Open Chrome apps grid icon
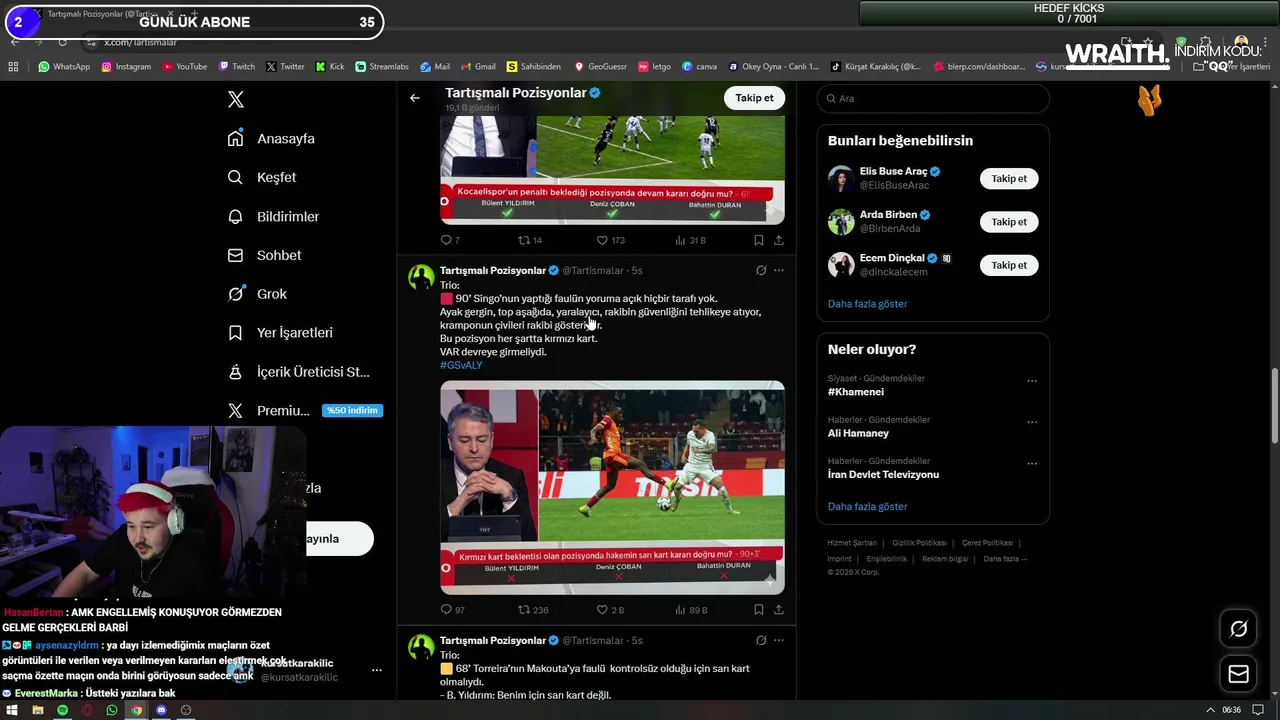Screen dimensions: 1280x720 pyautogui.click(x=13, y=67)
